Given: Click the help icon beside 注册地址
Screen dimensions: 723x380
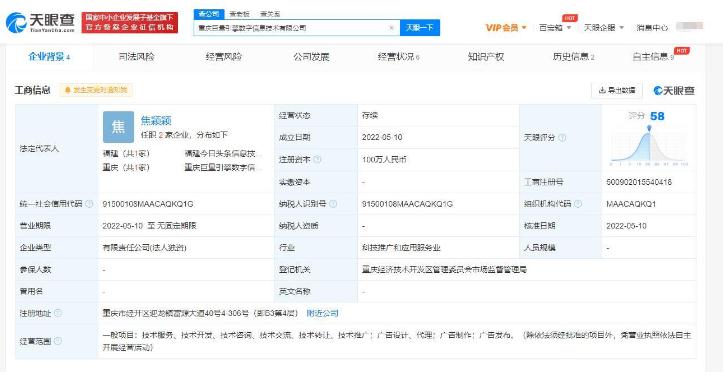Looking at the screenshot, I should [x=58, y=313].
